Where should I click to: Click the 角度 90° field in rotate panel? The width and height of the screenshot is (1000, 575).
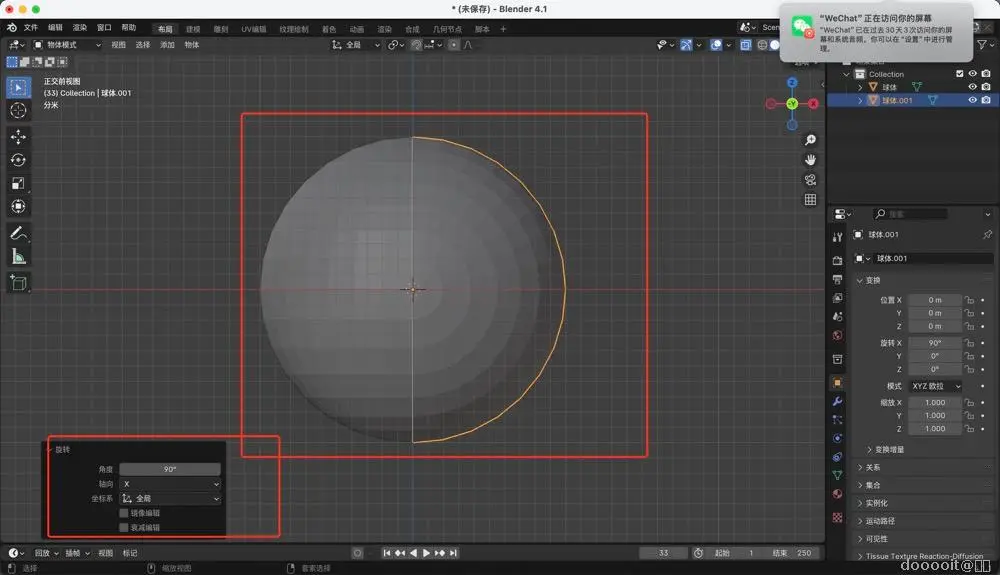169,469
